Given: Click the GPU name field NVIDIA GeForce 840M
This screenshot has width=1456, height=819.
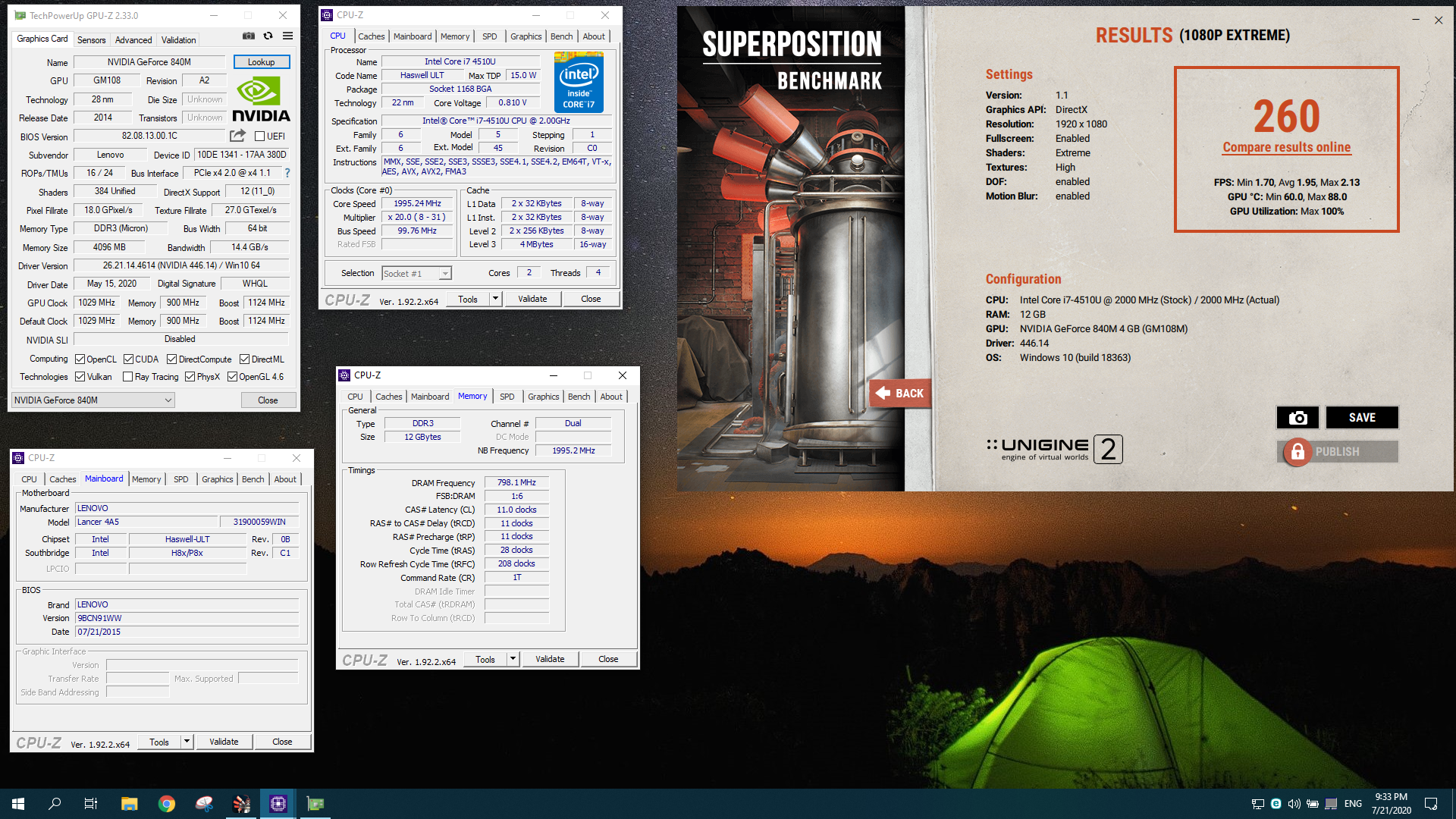Looking at the screenshot, I should click(x=149, y=62).
